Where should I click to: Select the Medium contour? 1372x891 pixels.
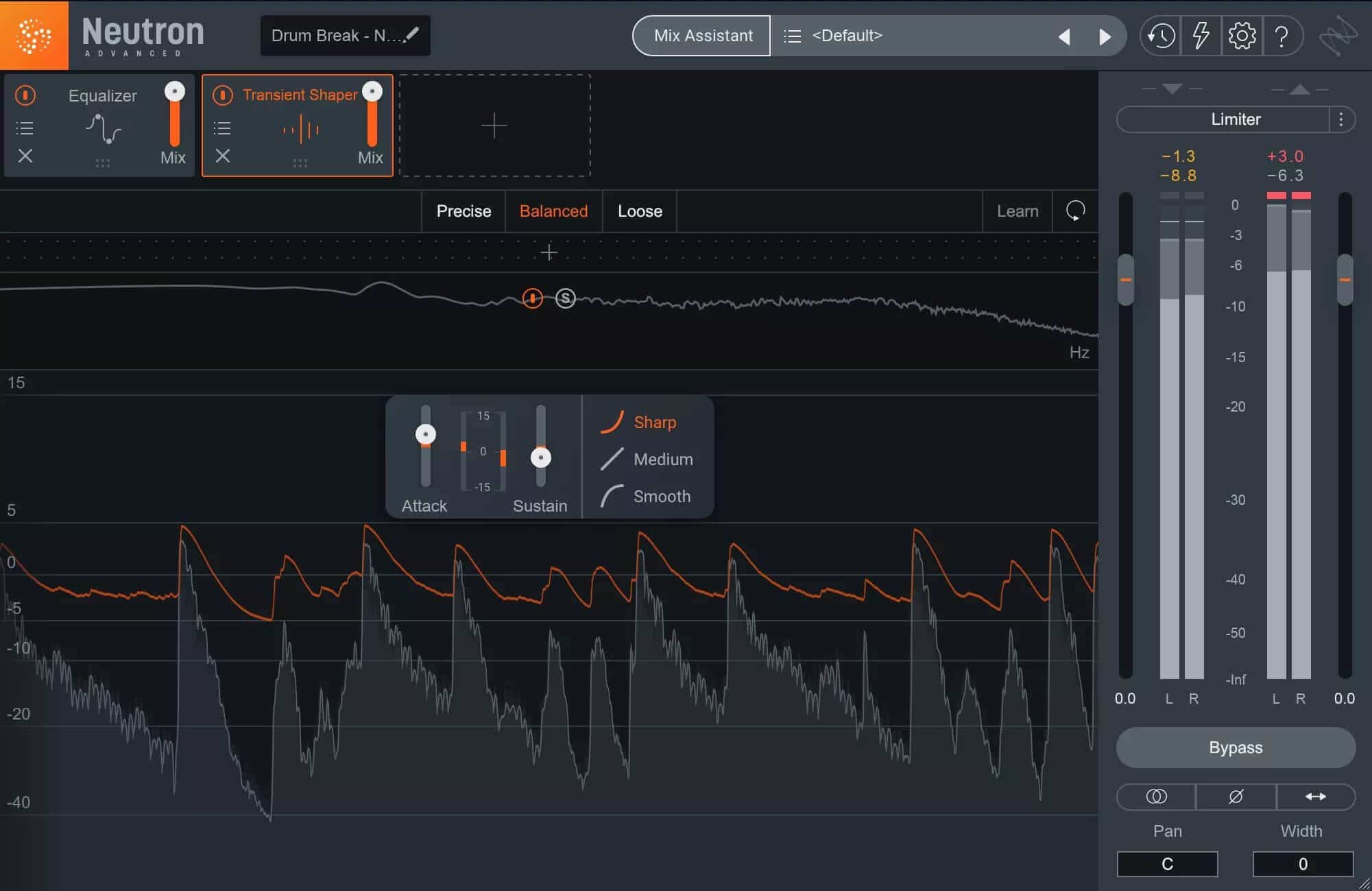(x=647, y=459)
